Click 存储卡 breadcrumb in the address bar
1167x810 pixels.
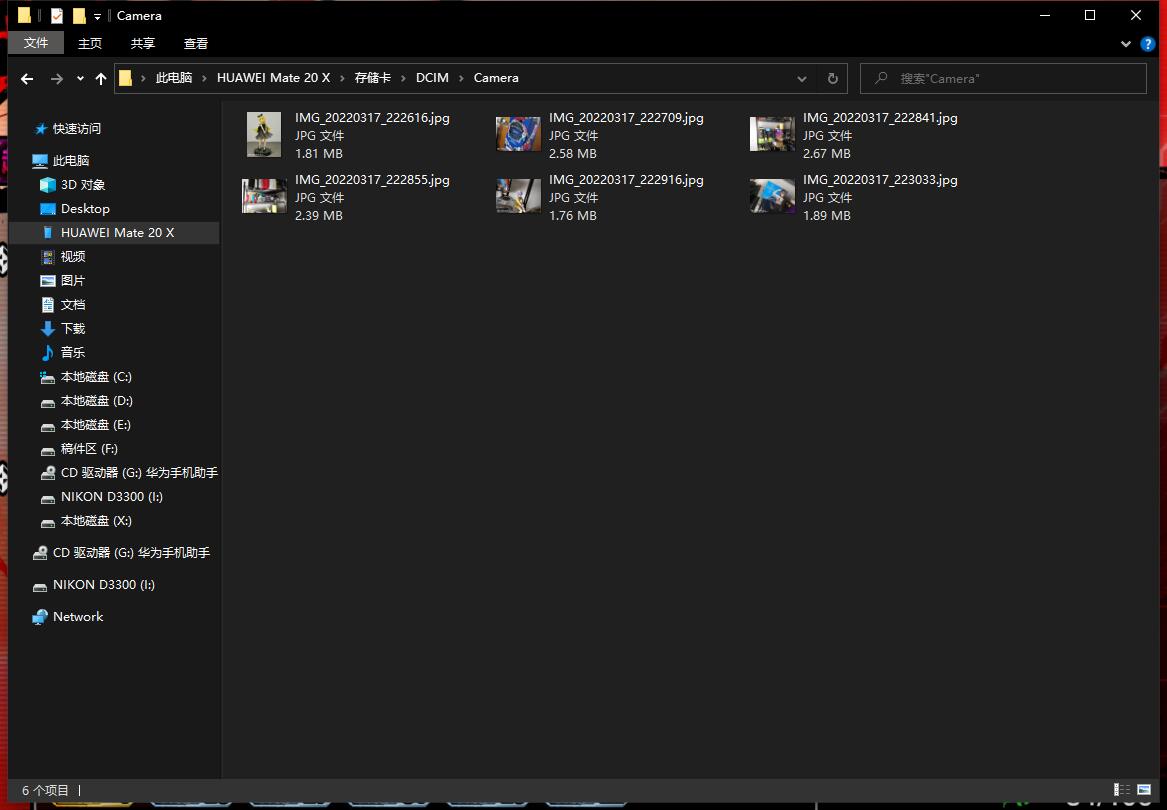tap(373, 77)
